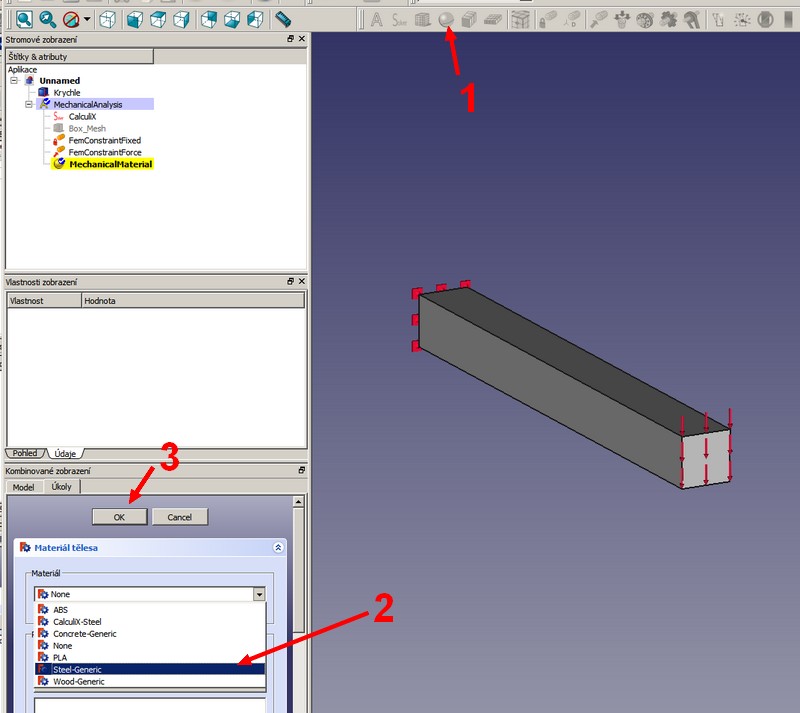Click the material sphere toolbar icon
This screenshot has width=800, height=713.
[x=446, y=19]
